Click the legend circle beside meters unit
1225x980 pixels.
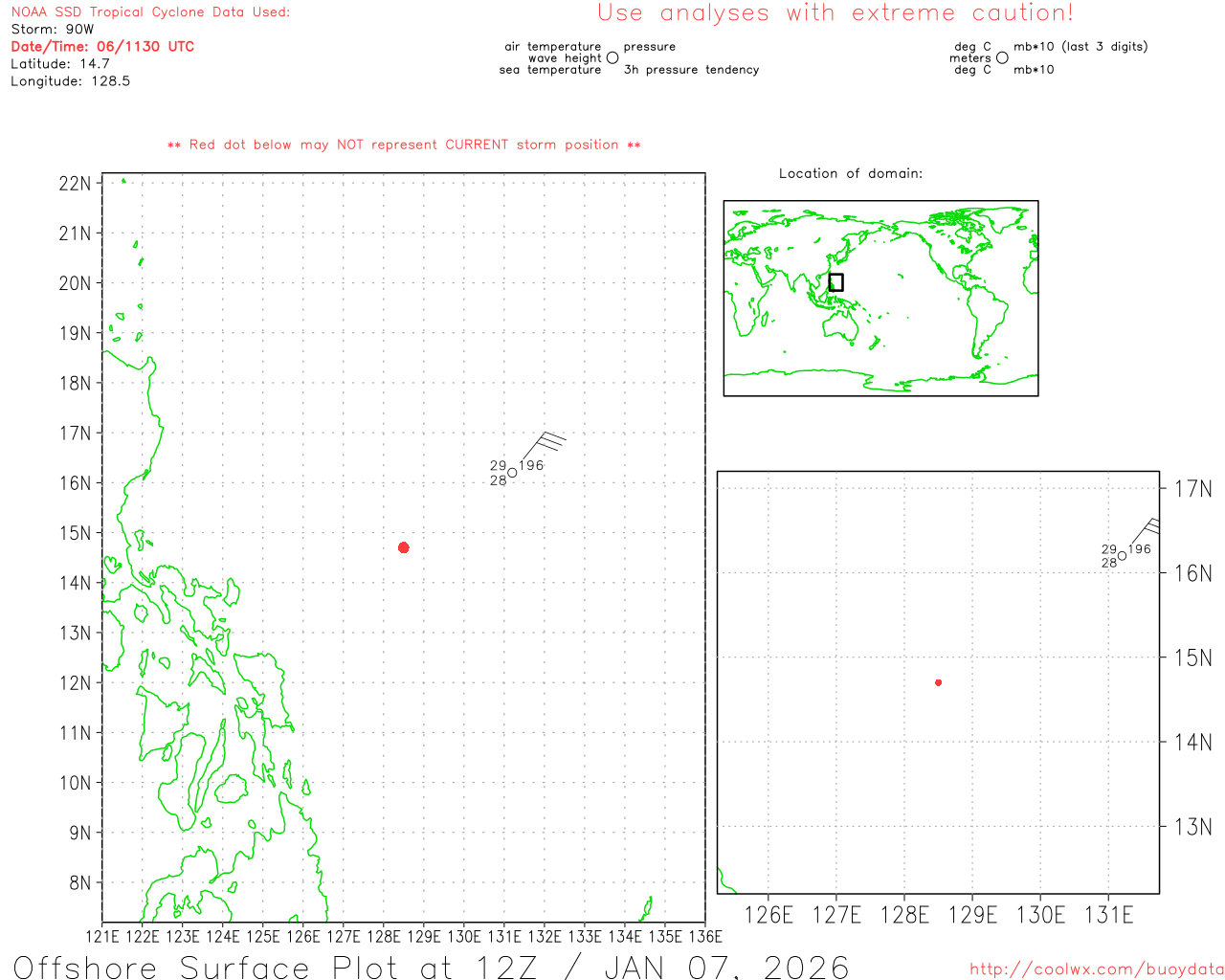pos(1002,58)
